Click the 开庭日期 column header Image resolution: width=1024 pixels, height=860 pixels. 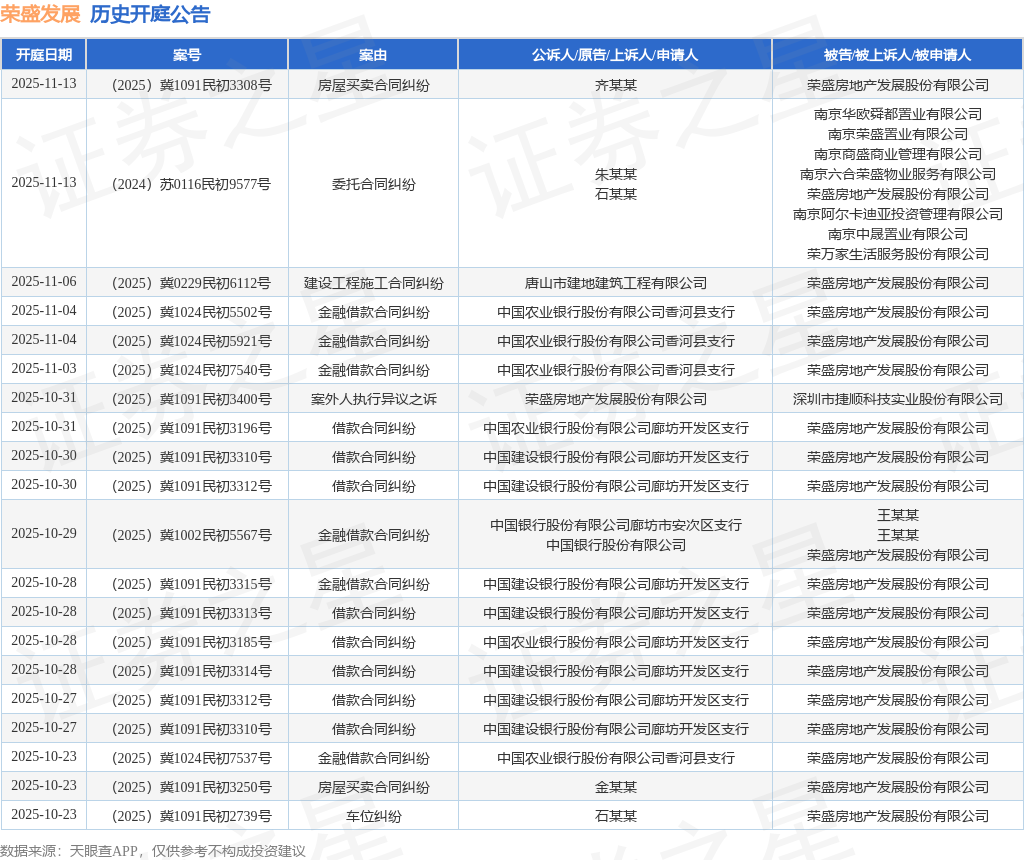pos(44,55)
